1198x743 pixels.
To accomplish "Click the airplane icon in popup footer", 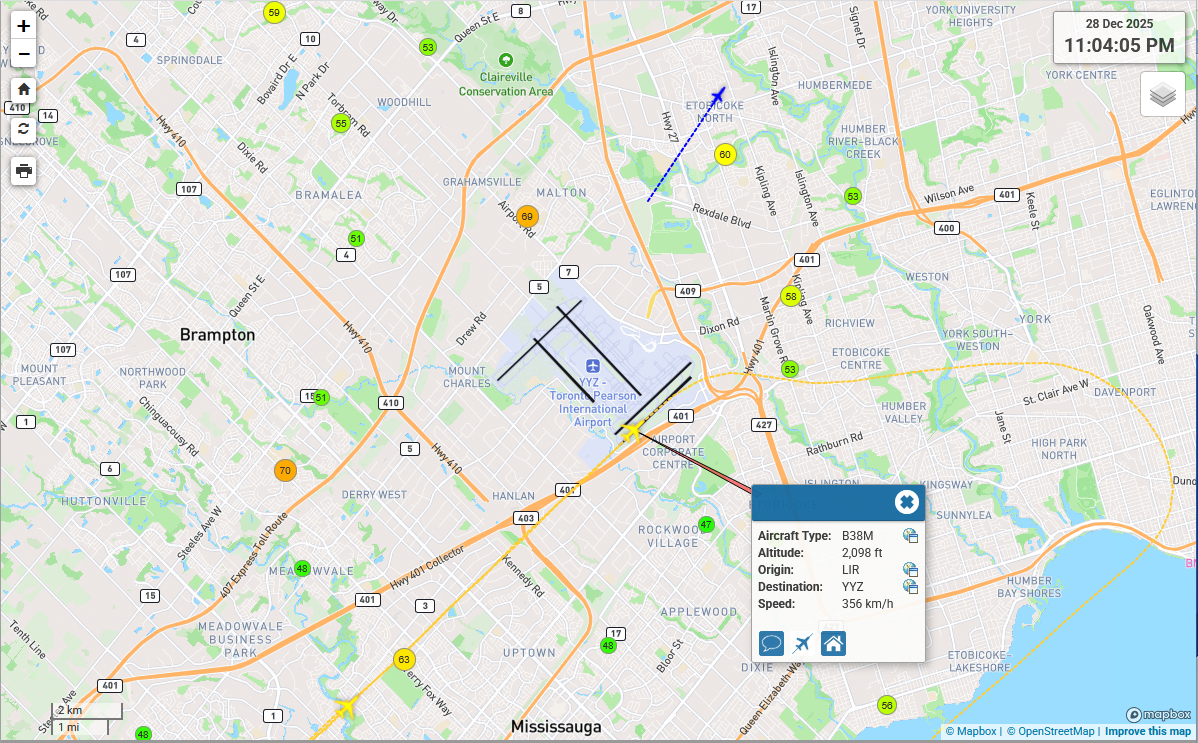I will (802, 643).
